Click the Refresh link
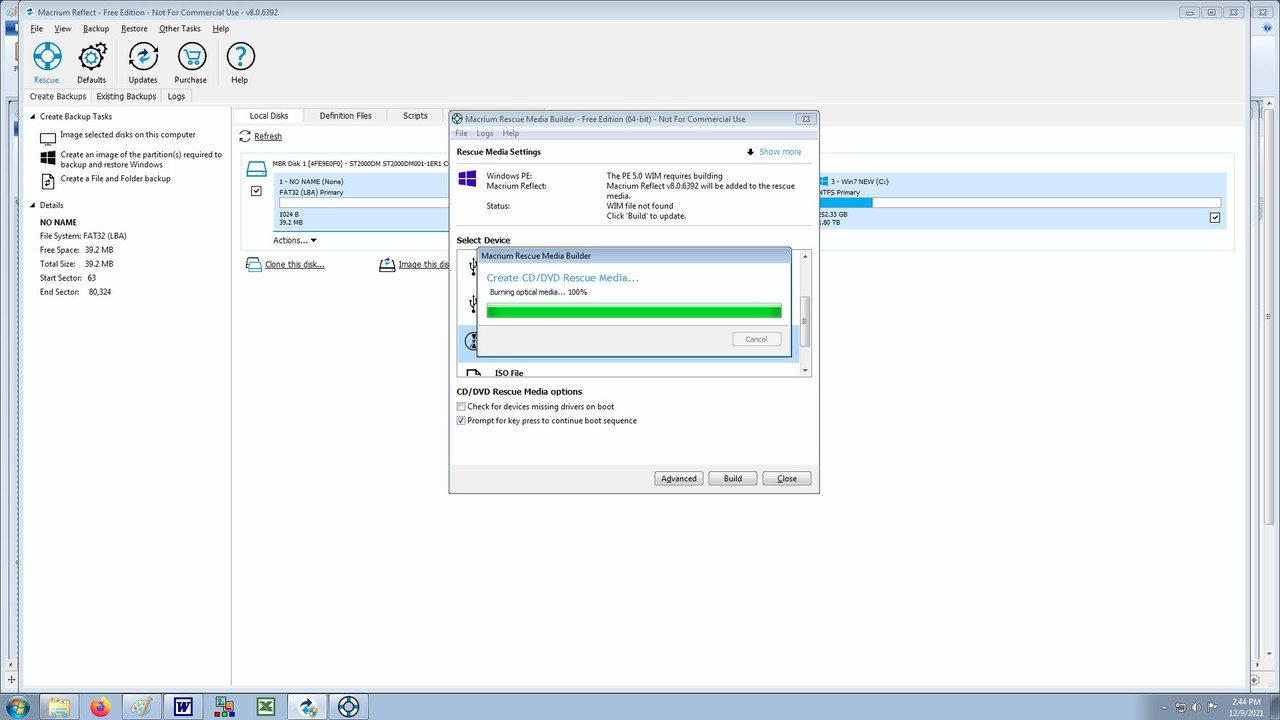The image size is (1280, 720). 268,137
